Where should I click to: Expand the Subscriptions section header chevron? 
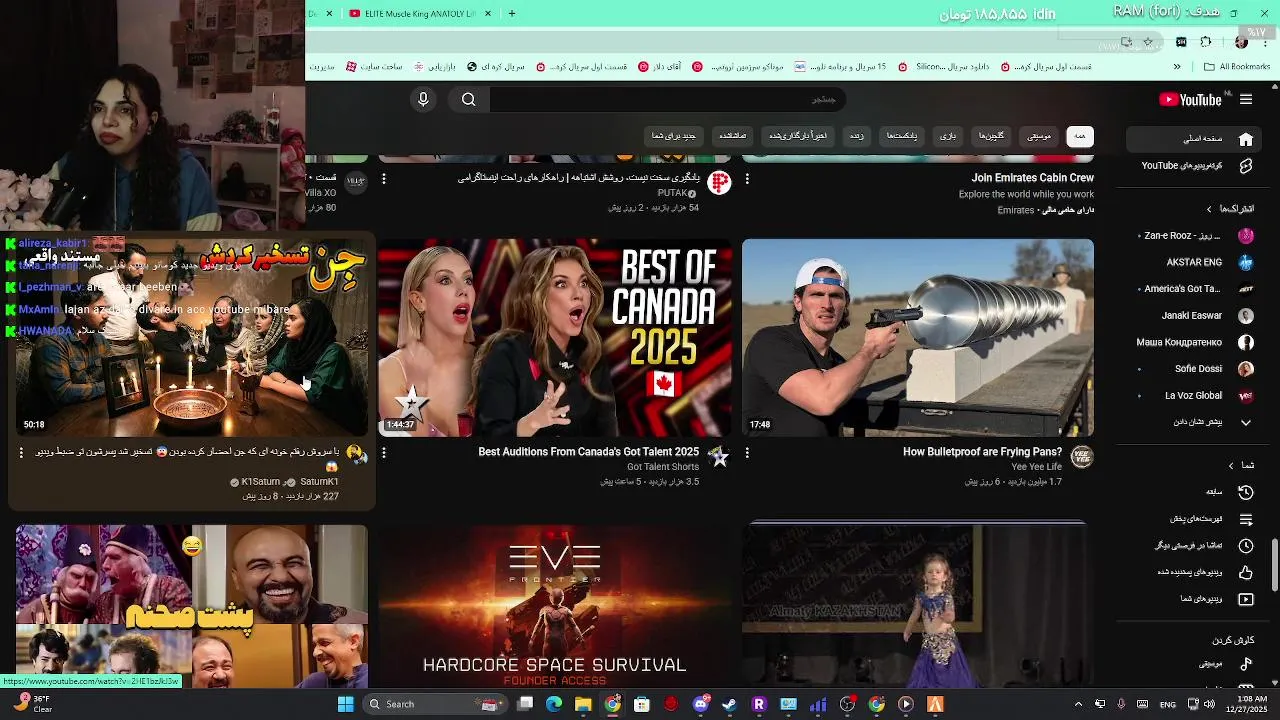(x=1209, y=209)
